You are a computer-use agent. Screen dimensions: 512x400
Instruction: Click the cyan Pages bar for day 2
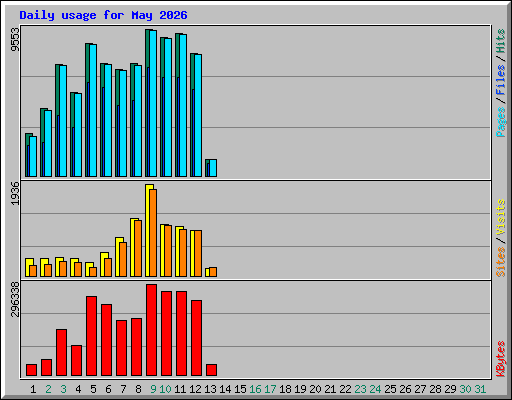coord(48,143)
